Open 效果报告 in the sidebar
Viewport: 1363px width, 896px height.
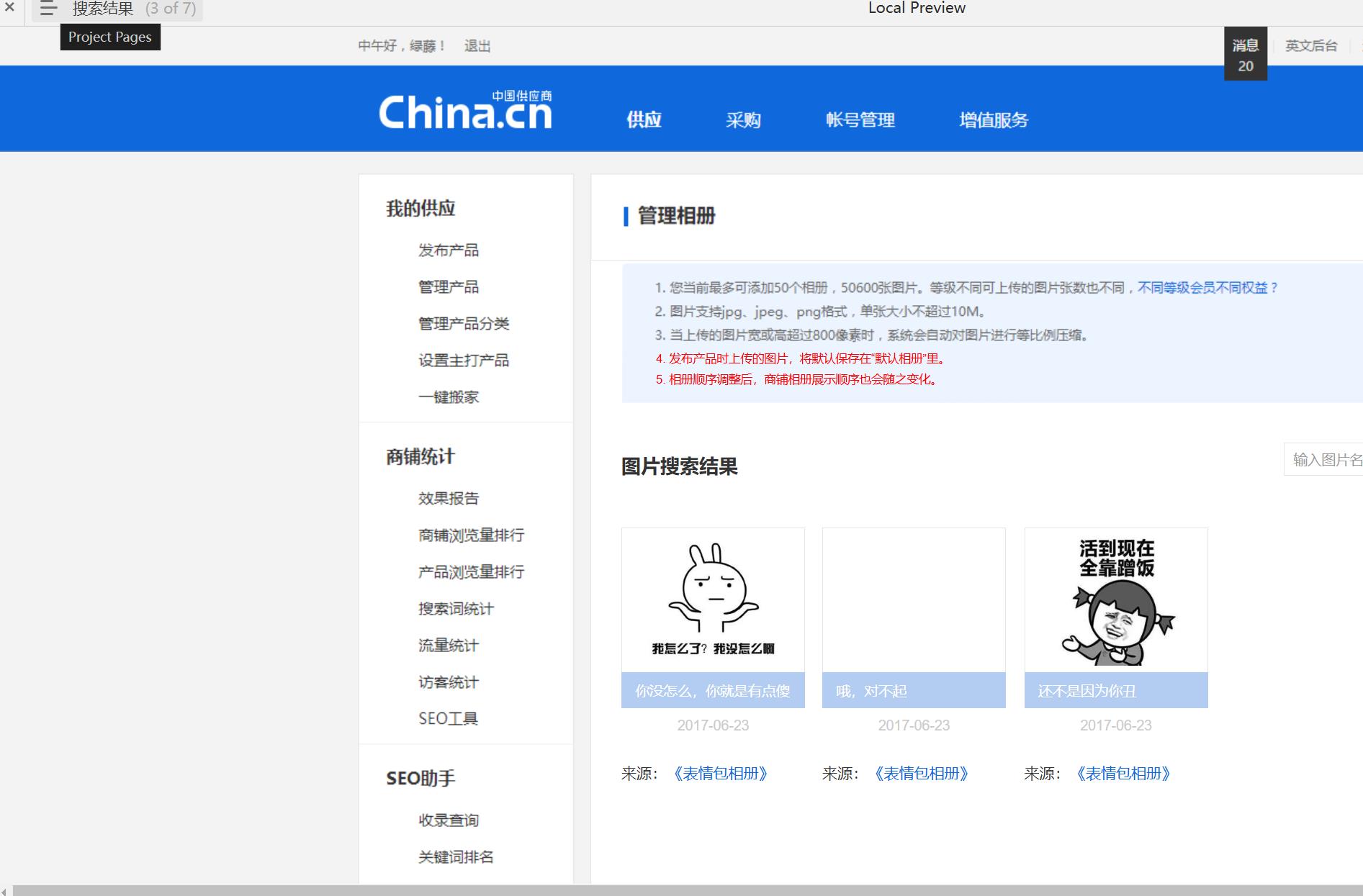coord(449,499)
